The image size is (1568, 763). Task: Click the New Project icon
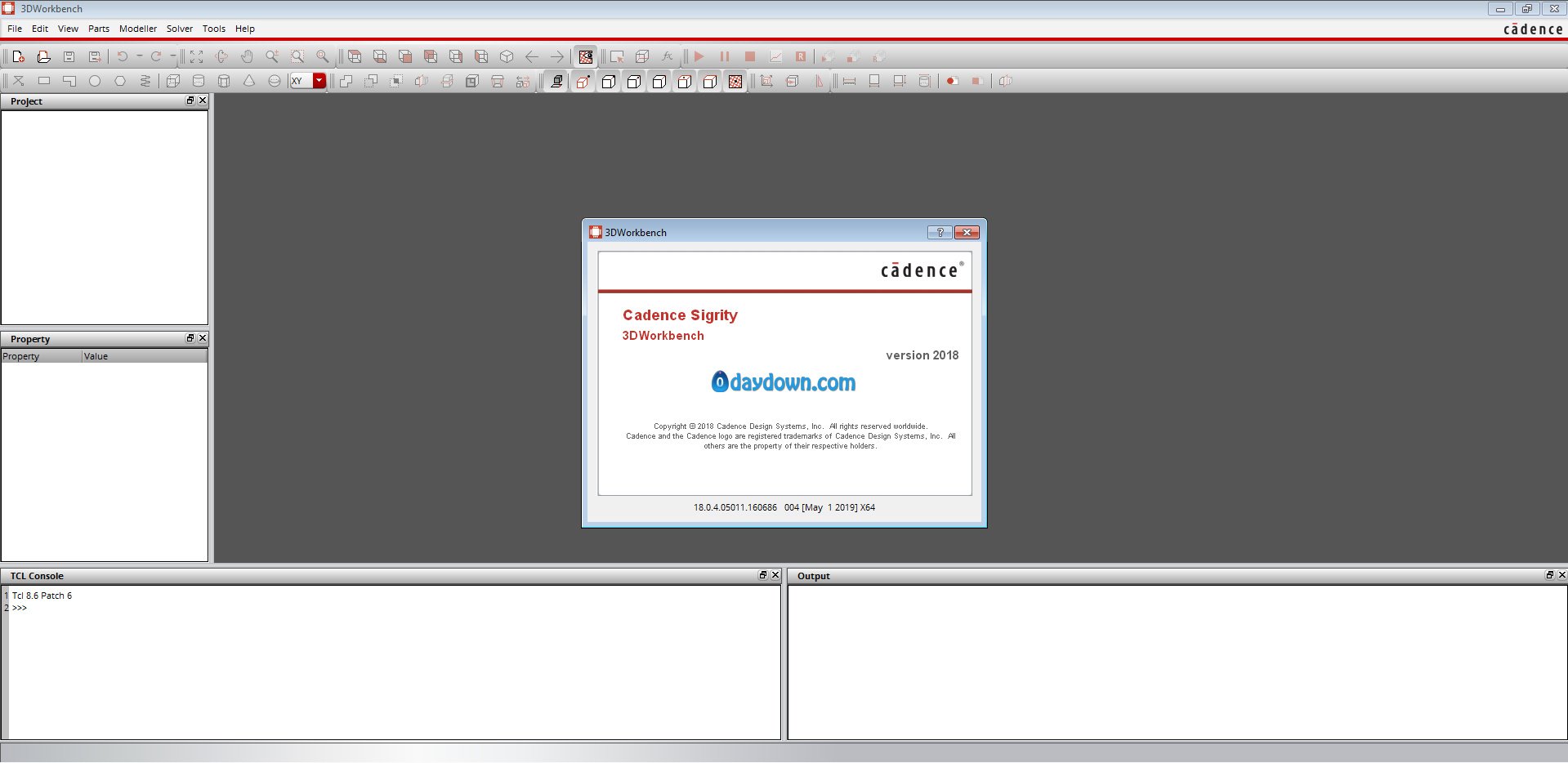(18, 56)
